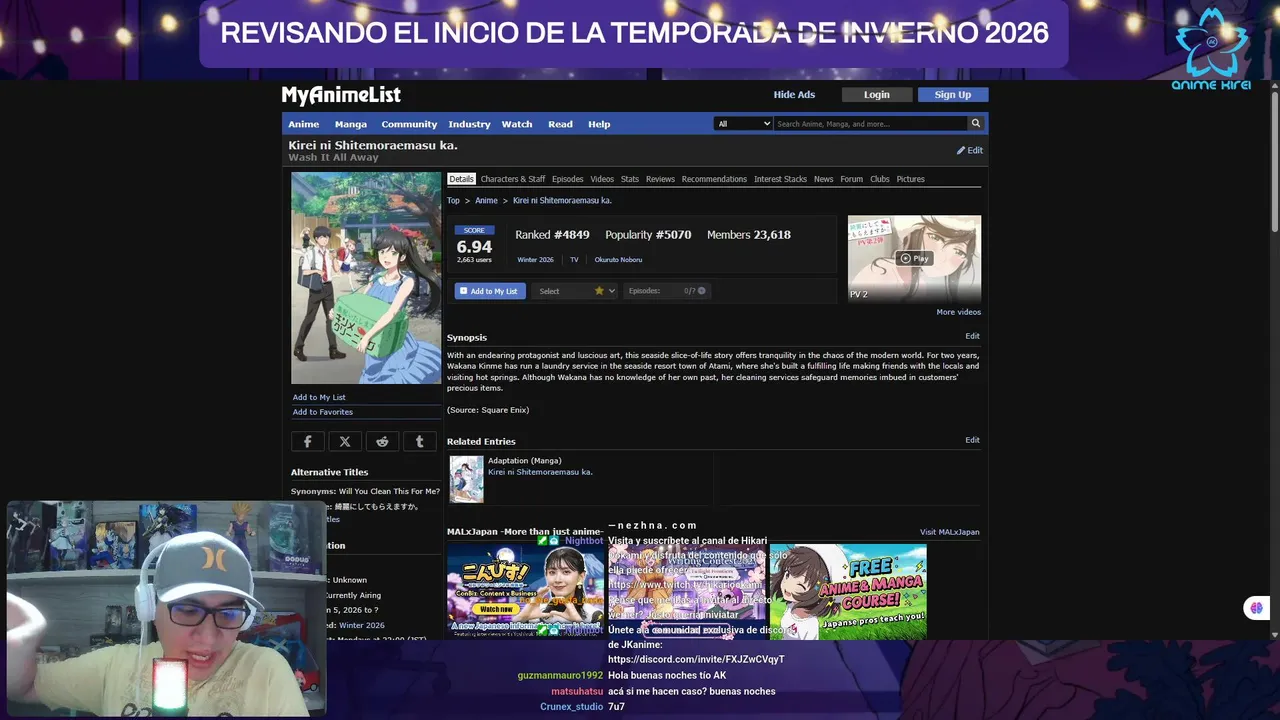Open the Help menu
The image size is (1280, 720).
[x=599, y=124]
